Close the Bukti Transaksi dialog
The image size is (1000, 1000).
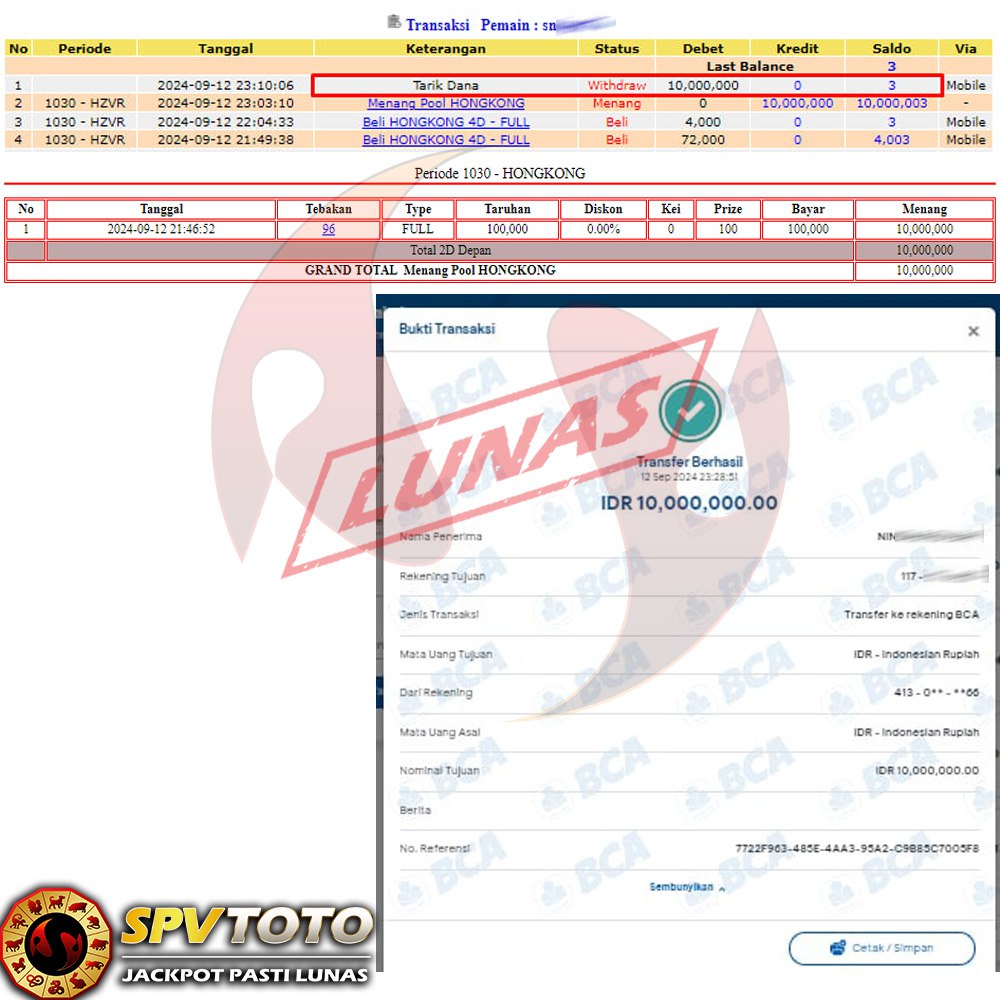coord(973,331)
